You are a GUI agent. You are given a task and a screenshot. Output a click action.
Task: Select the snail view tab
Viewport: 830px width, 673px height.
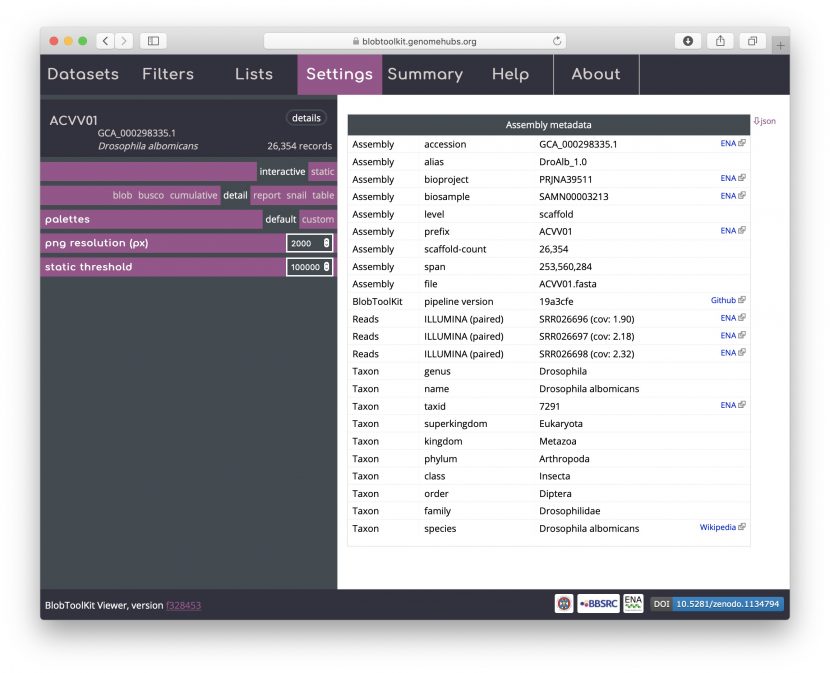(x=296, y=195)
